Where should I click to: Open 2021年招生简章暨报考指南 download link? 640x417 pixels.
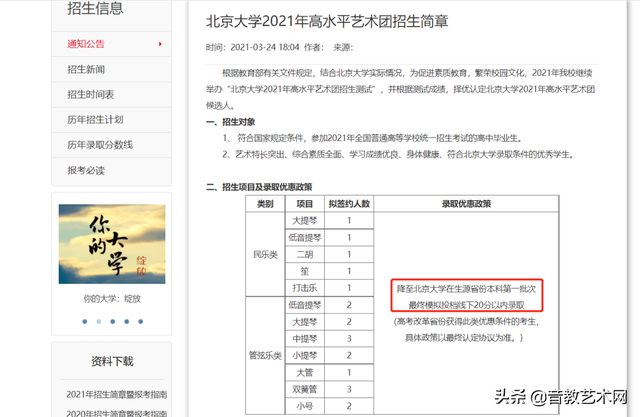116,395
